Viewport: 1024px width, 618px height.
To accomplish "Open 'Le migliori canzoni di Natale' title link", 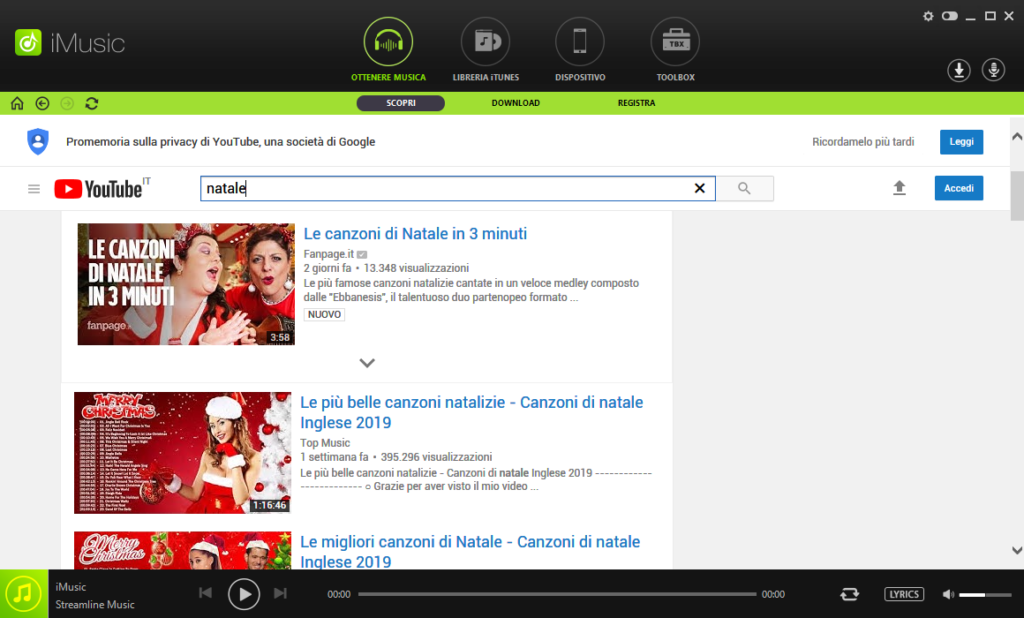I will 470,551.
